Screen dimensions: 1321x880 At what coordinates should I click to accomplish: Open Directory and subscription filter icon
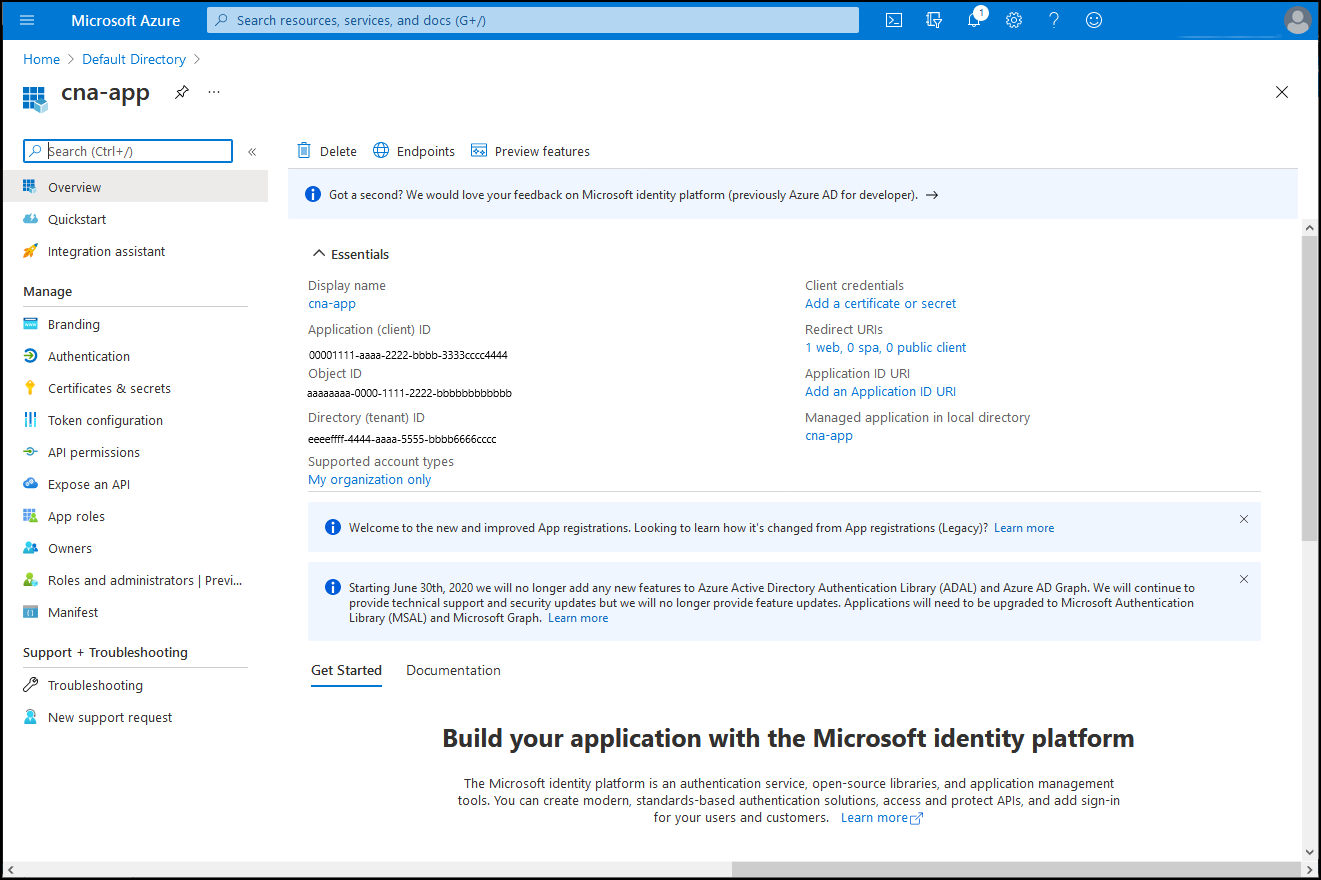pyautogui.click(x=934, y=20)
